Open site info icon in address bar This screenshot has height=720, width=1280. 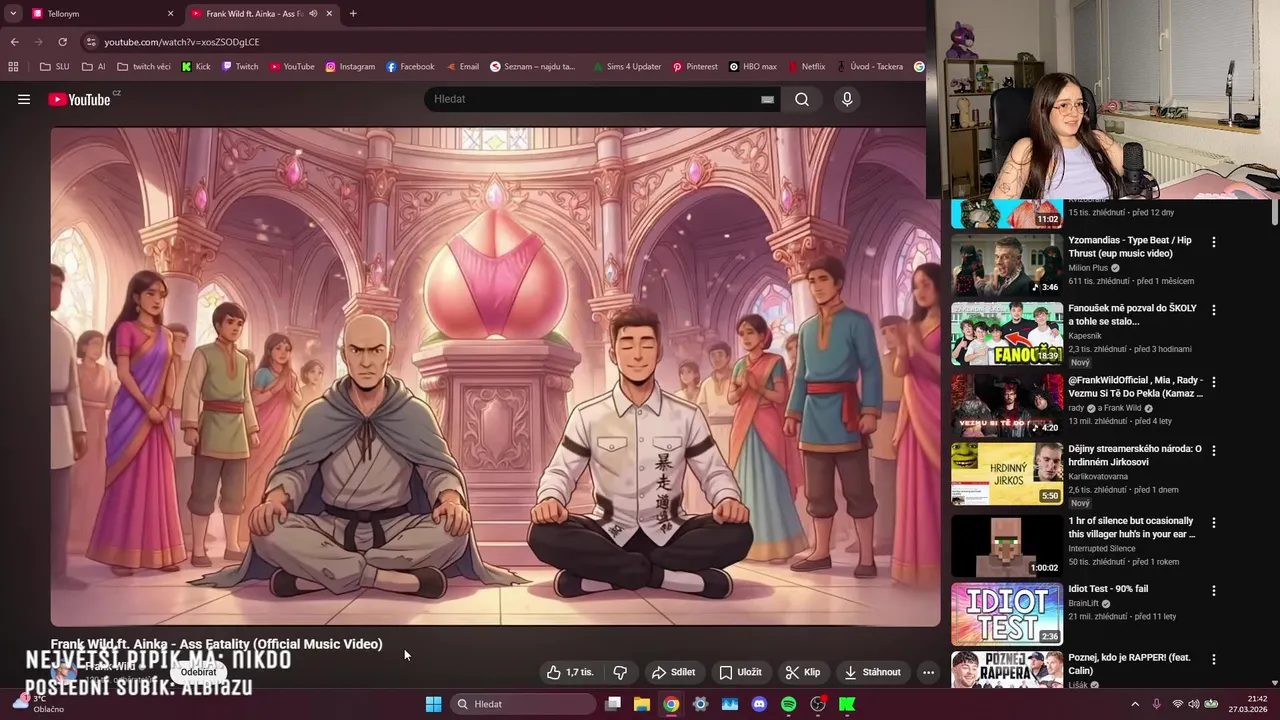(91, 42)
